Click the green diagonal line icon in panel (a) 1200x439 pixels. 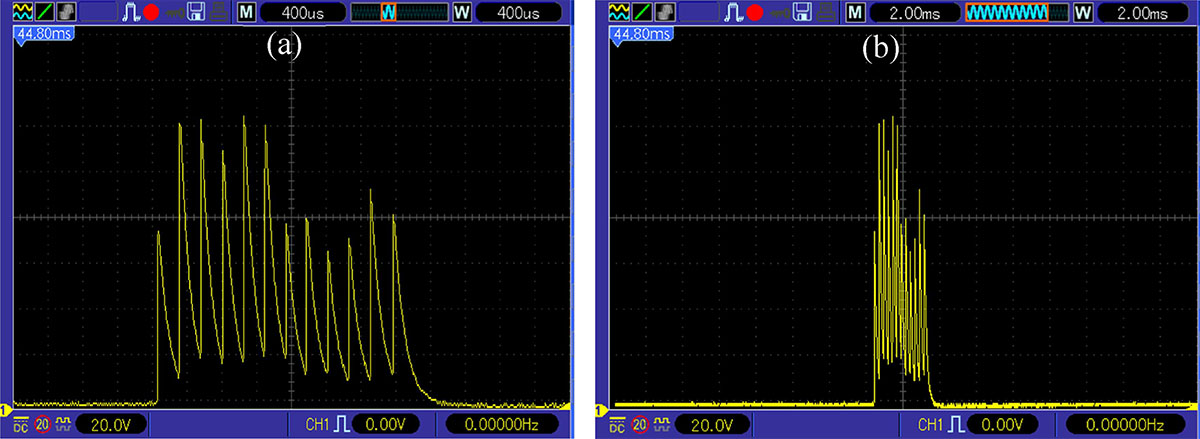(x=43, y=12)
